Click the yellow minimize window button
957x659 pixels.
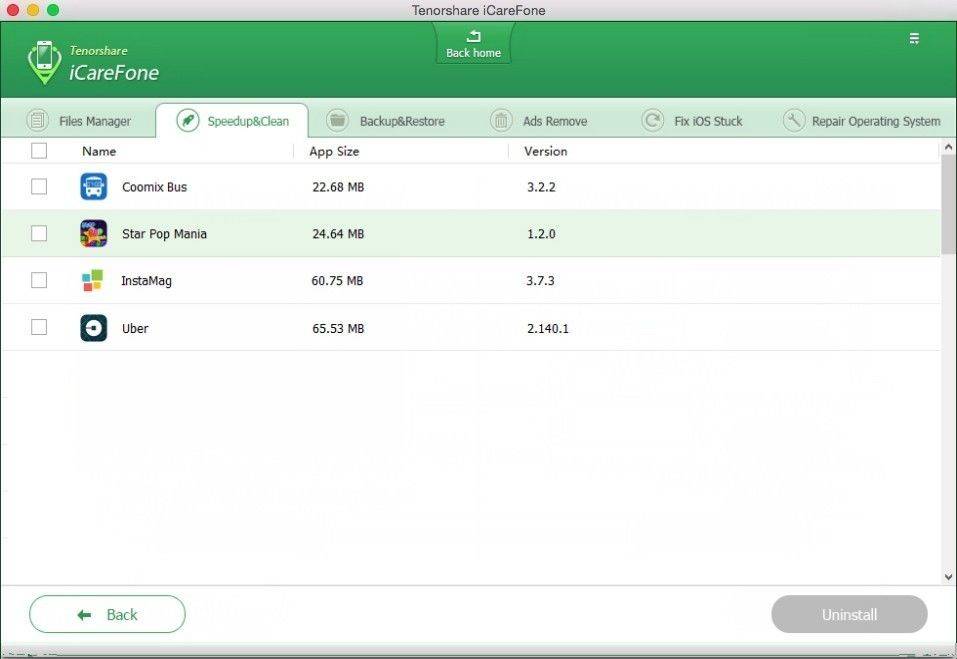coord(33,10)
